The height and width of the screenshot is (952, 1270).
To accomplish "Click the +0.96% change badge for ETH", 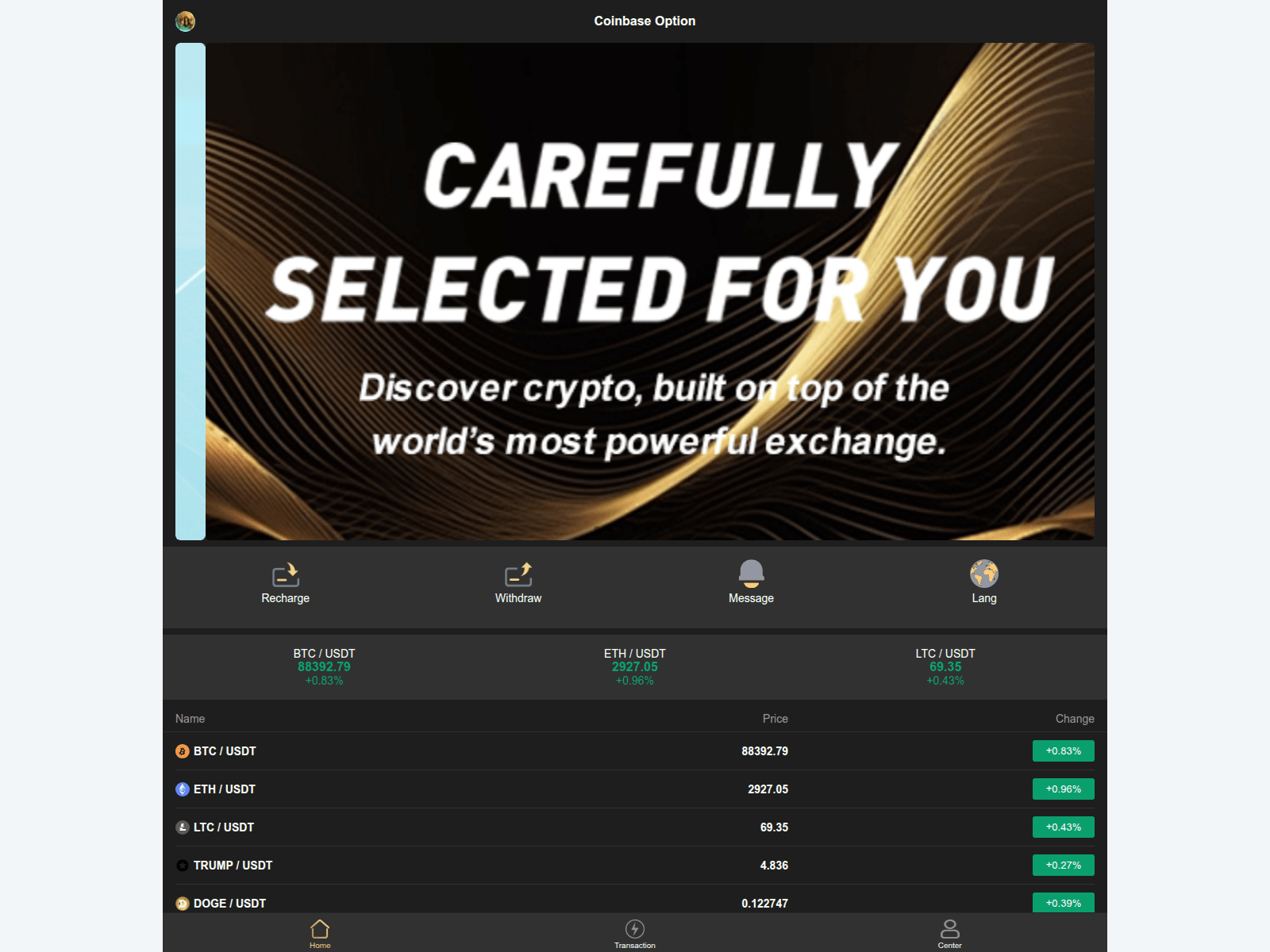I will point(1064,789).
